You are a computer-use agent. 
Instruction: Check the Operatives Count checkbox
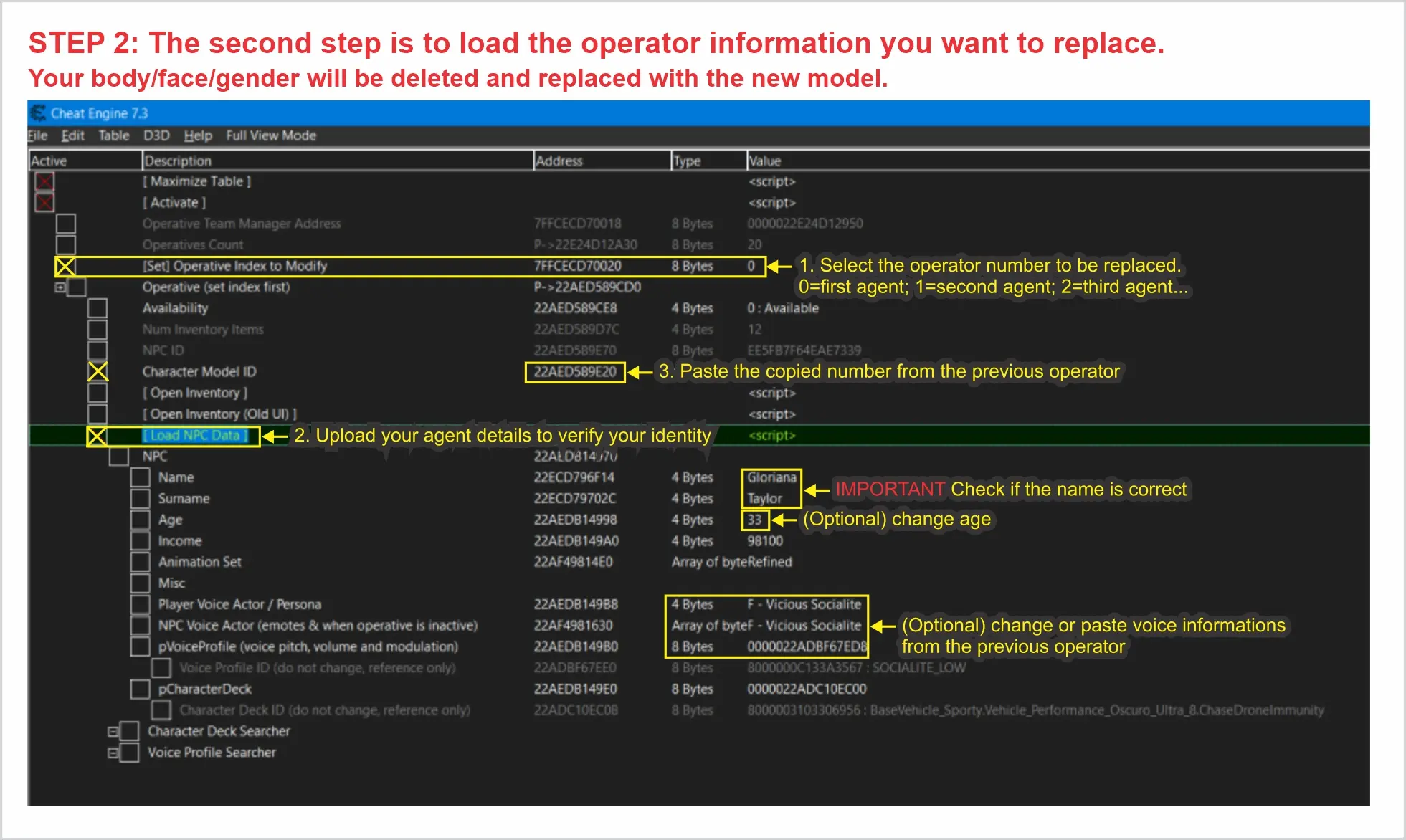click(66, 245)
